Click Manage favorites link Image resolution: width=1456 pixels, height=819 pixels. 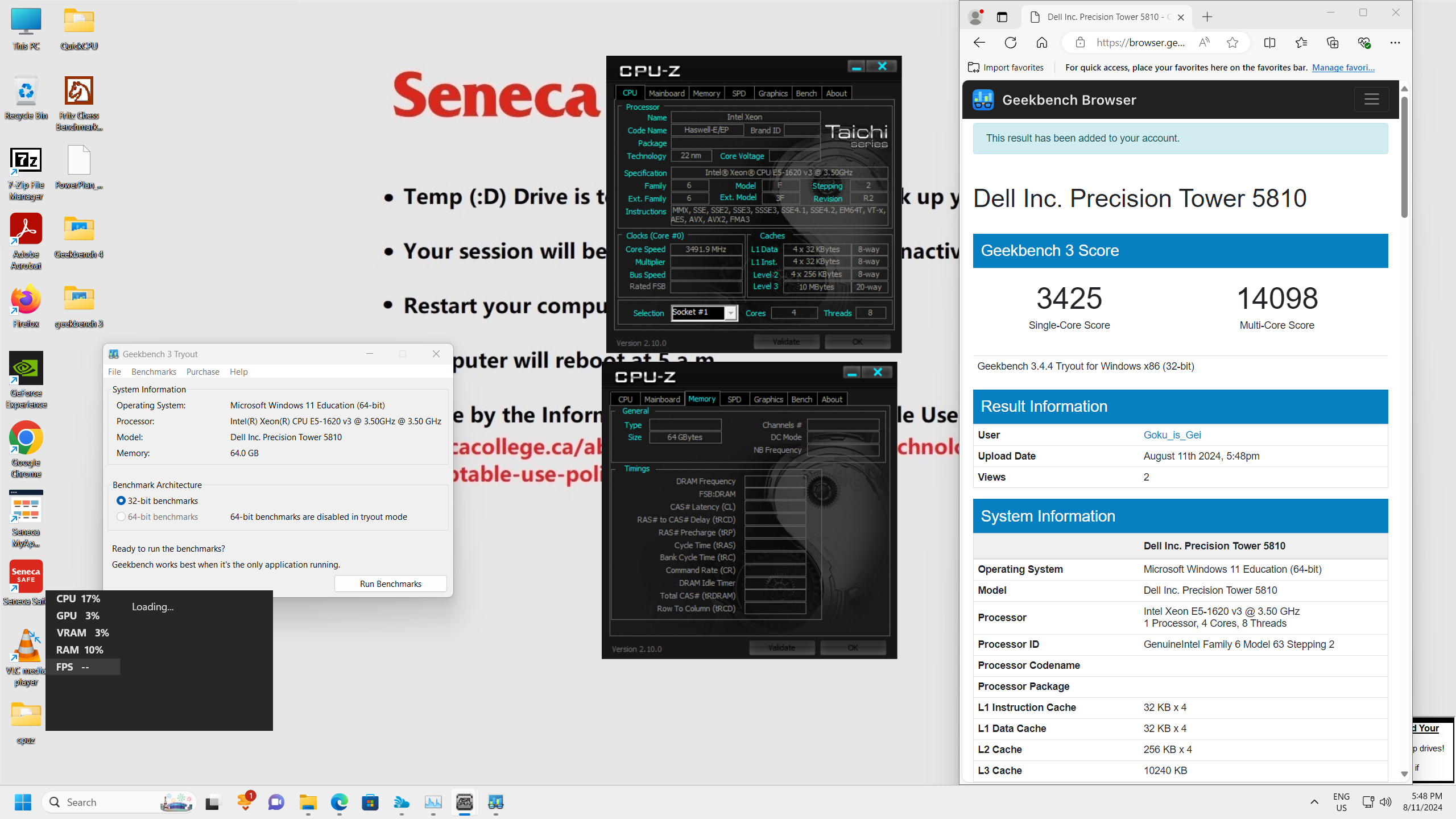(1343, 68)
